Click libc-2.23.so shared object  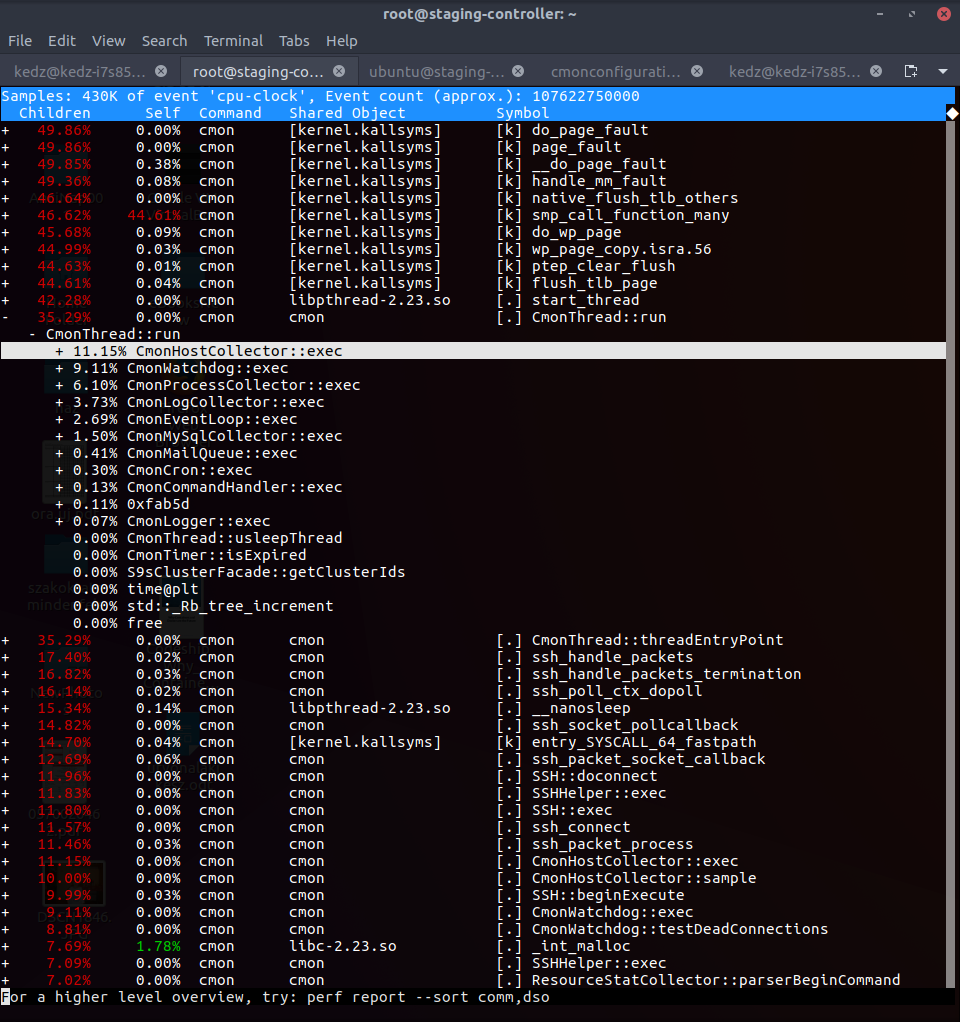tap(343, 946)
